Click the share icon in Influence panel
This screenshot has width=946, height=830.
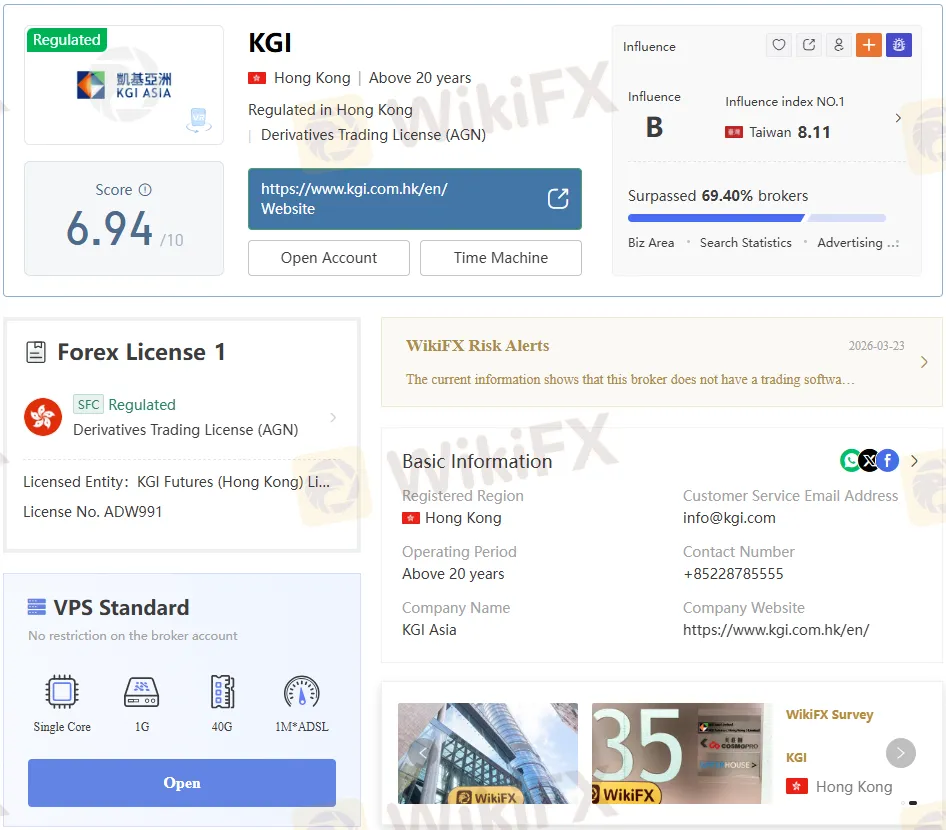click(809, 45)
